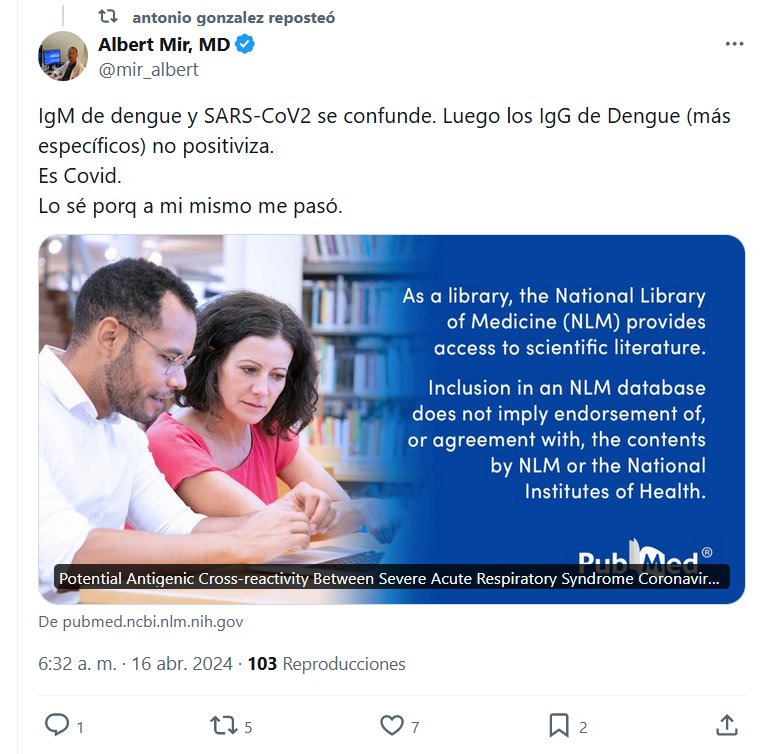Click the antonio gonzalez reposteó label
The height and width of the screenshot is (754, 762).
click(x=234, y=17)
